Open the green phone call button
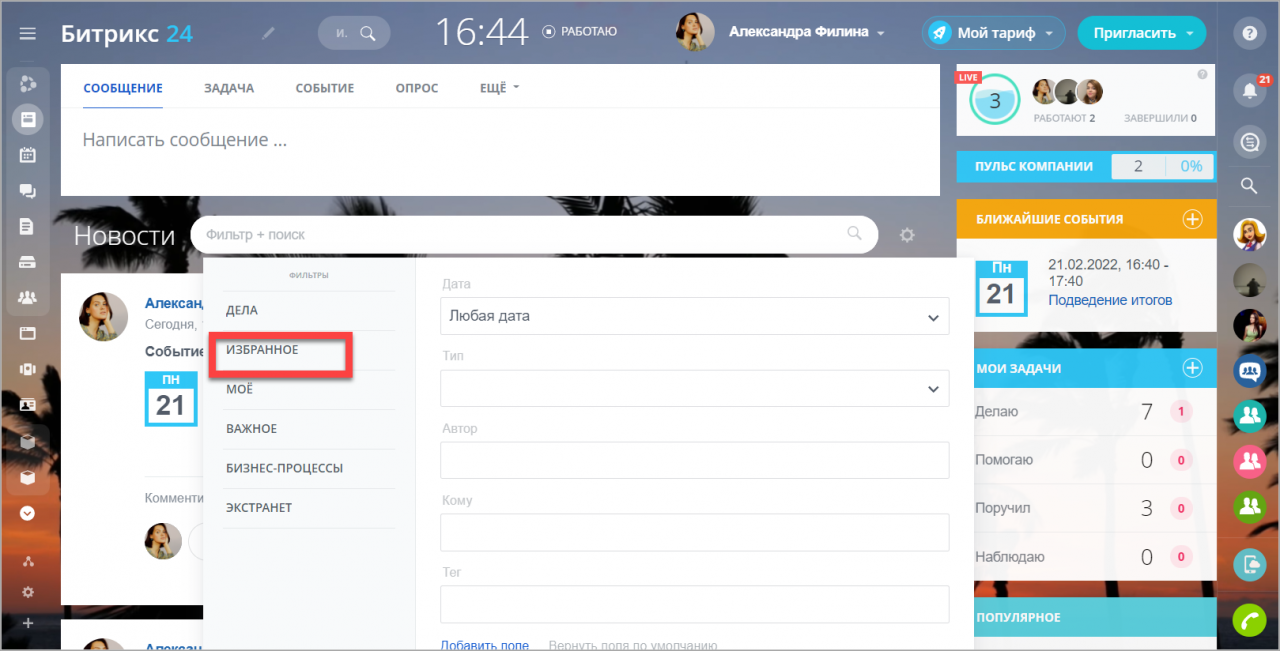Screen dimensions: 1280x651 (x=1249, y=620)
